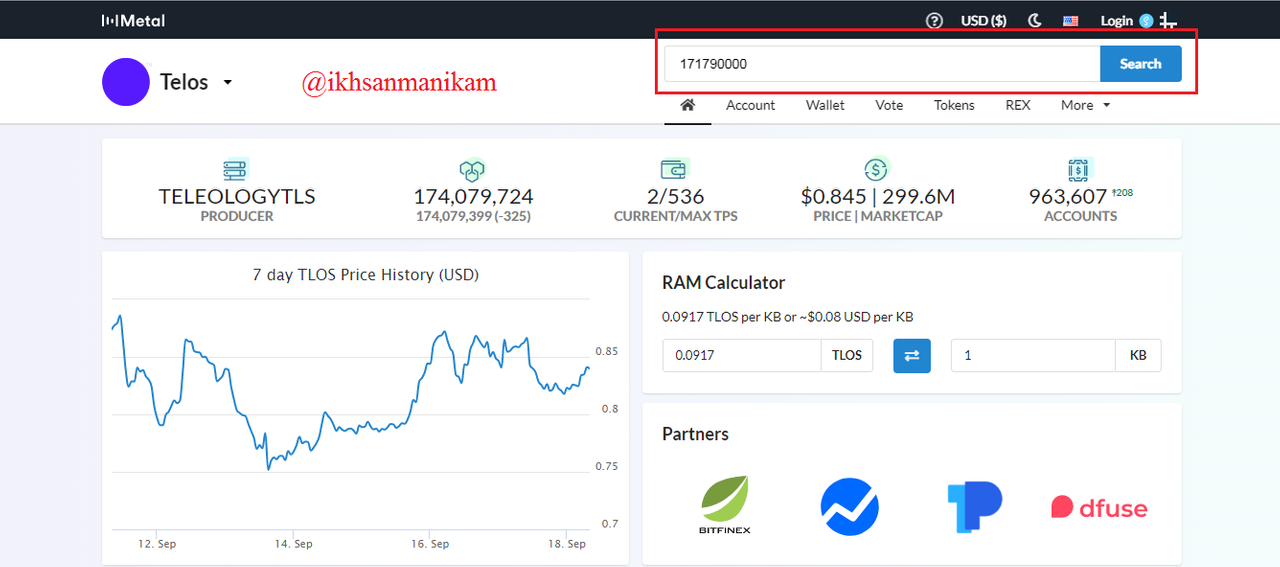
Task: Click the Login link
Action: 1117,20
